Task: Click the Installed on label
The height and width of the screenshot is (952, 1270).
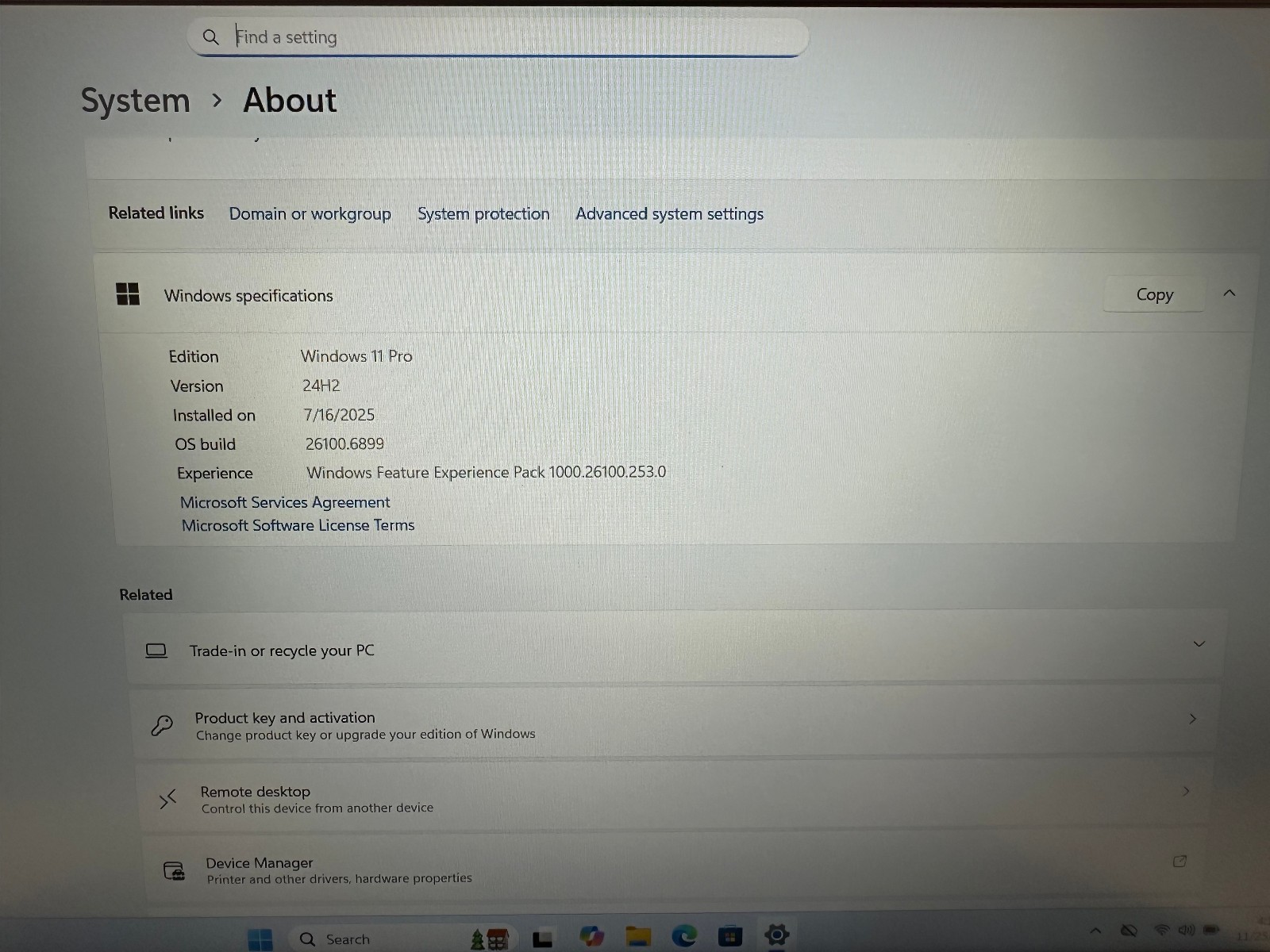Action: [214, 416]
